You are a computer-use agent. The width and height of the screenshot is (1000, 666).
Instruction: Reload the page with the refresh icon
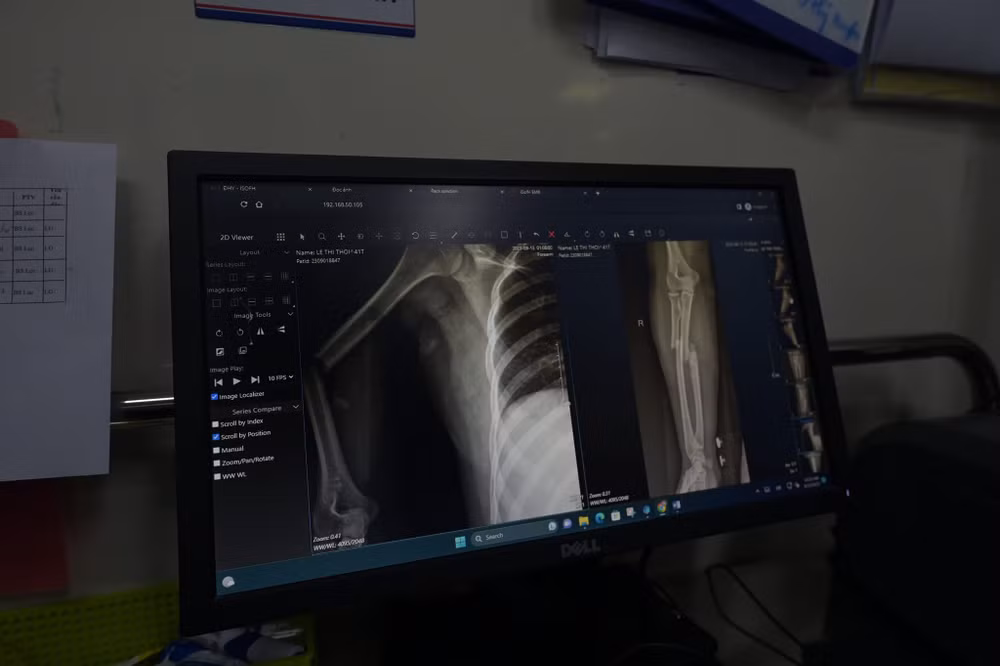244,204
